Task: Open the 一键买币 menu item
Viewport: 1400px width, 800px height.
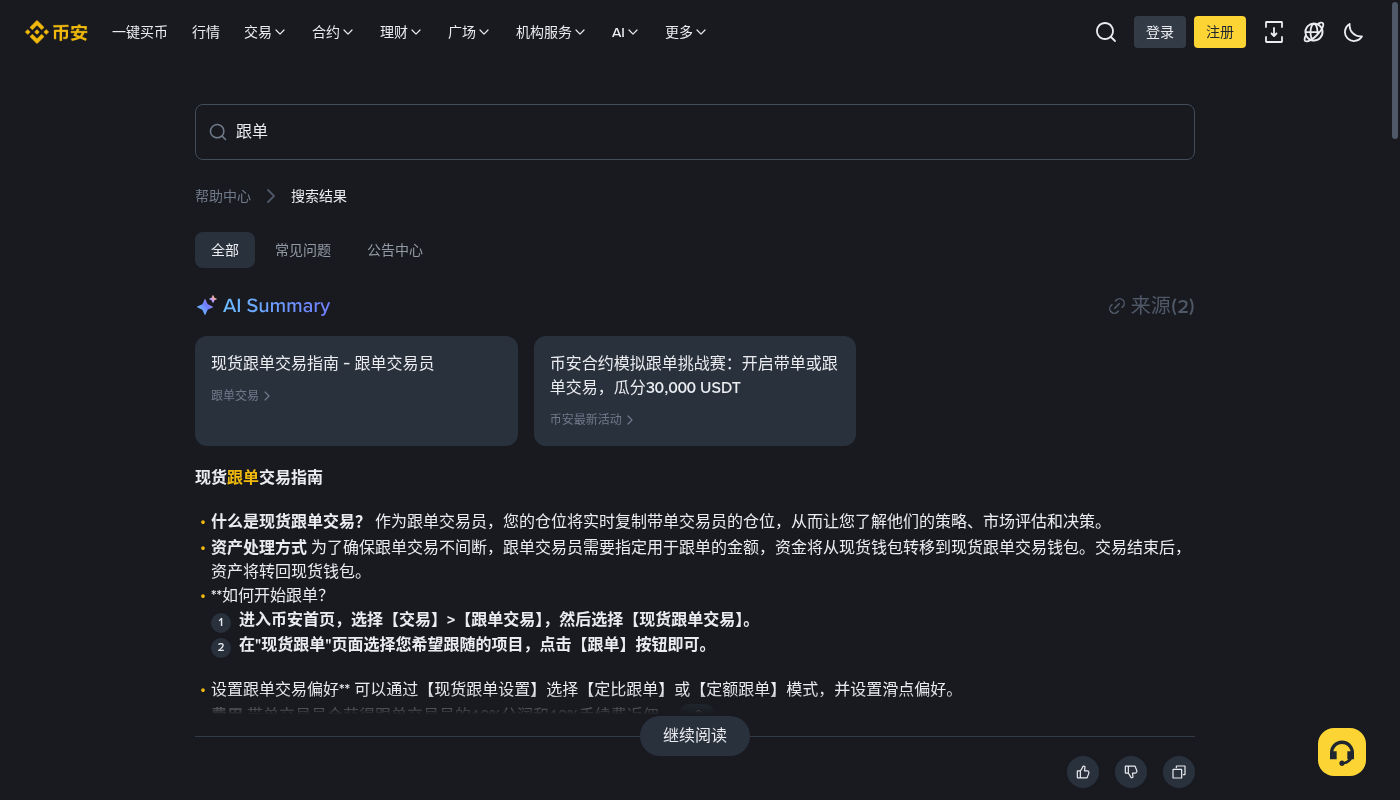Action: 140,32
